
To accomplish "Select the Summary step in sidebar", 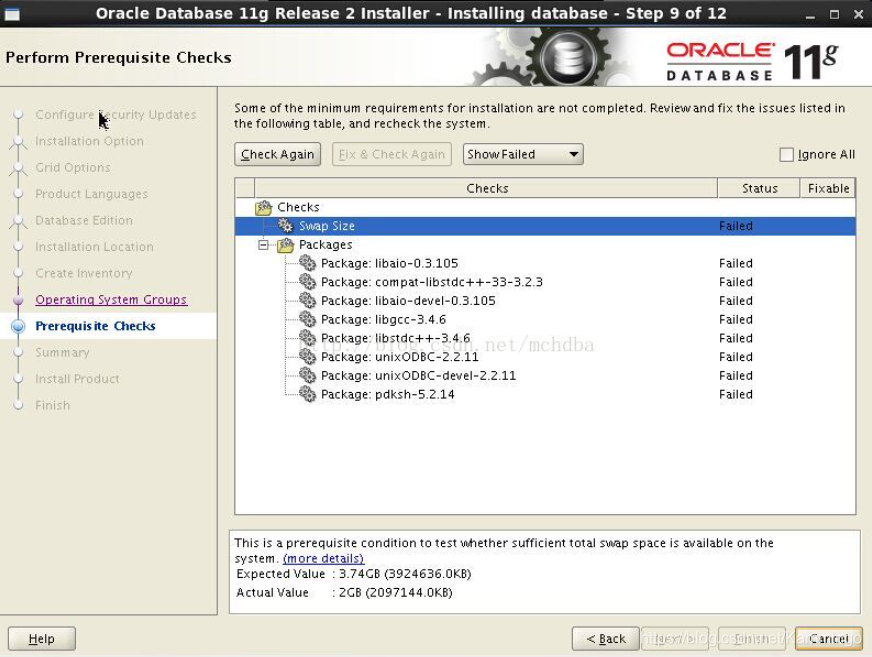I will tap(62, 353).
